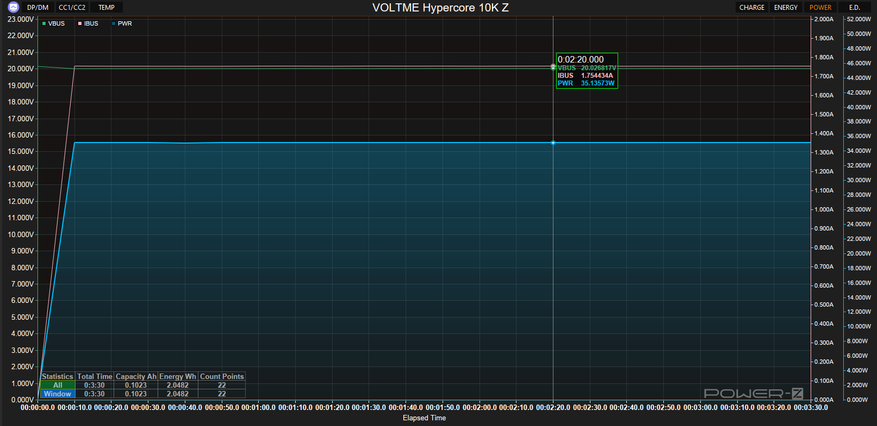Click the PWR data point marker on cursor
The width and height of the screenshot is (877, 426).
point(553,143)
